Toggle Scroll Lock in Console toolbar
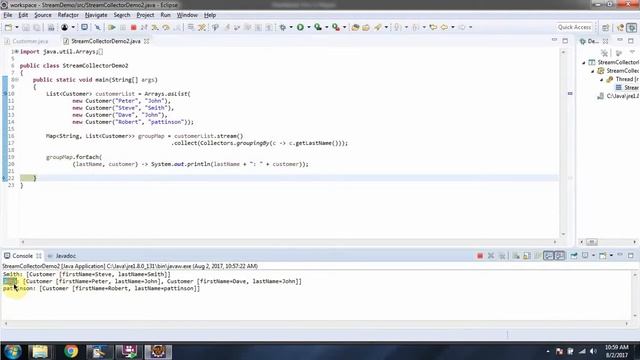Screen dimensions: 640x360 pyautogui.click(x=527, y=256)
